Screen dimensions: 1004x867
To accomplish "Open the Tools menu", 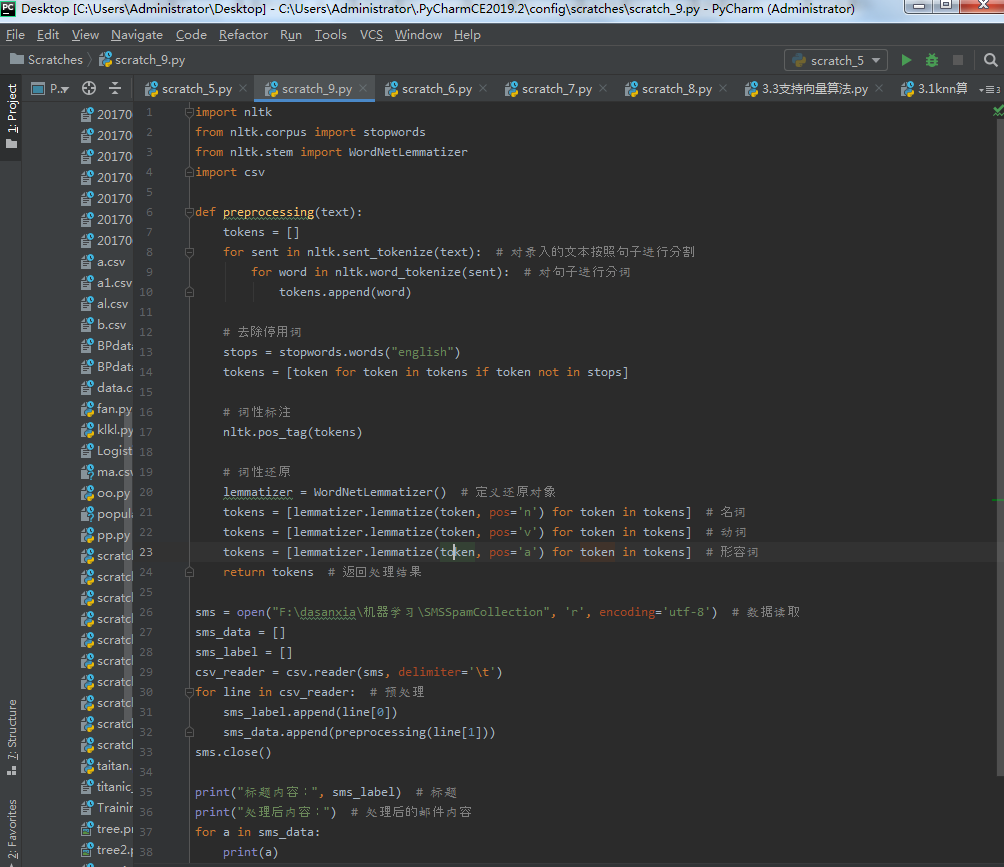I will tap(330, 35).
